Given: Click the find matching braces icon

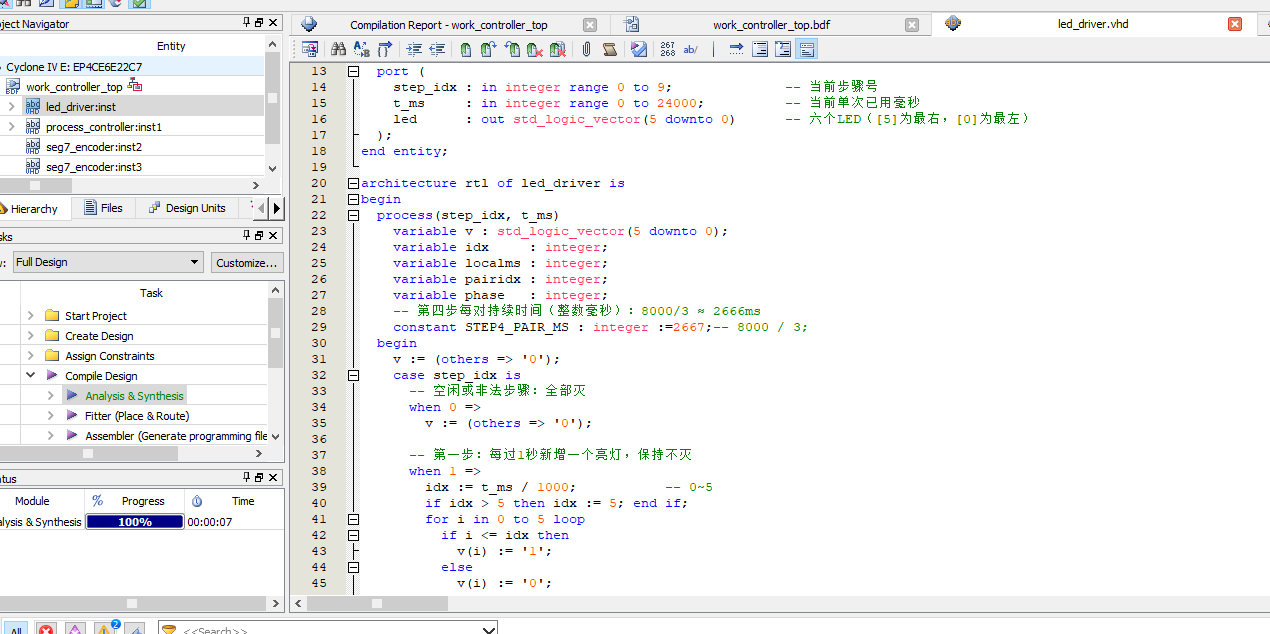Looking at the screenshot, I should click(384, 49).
